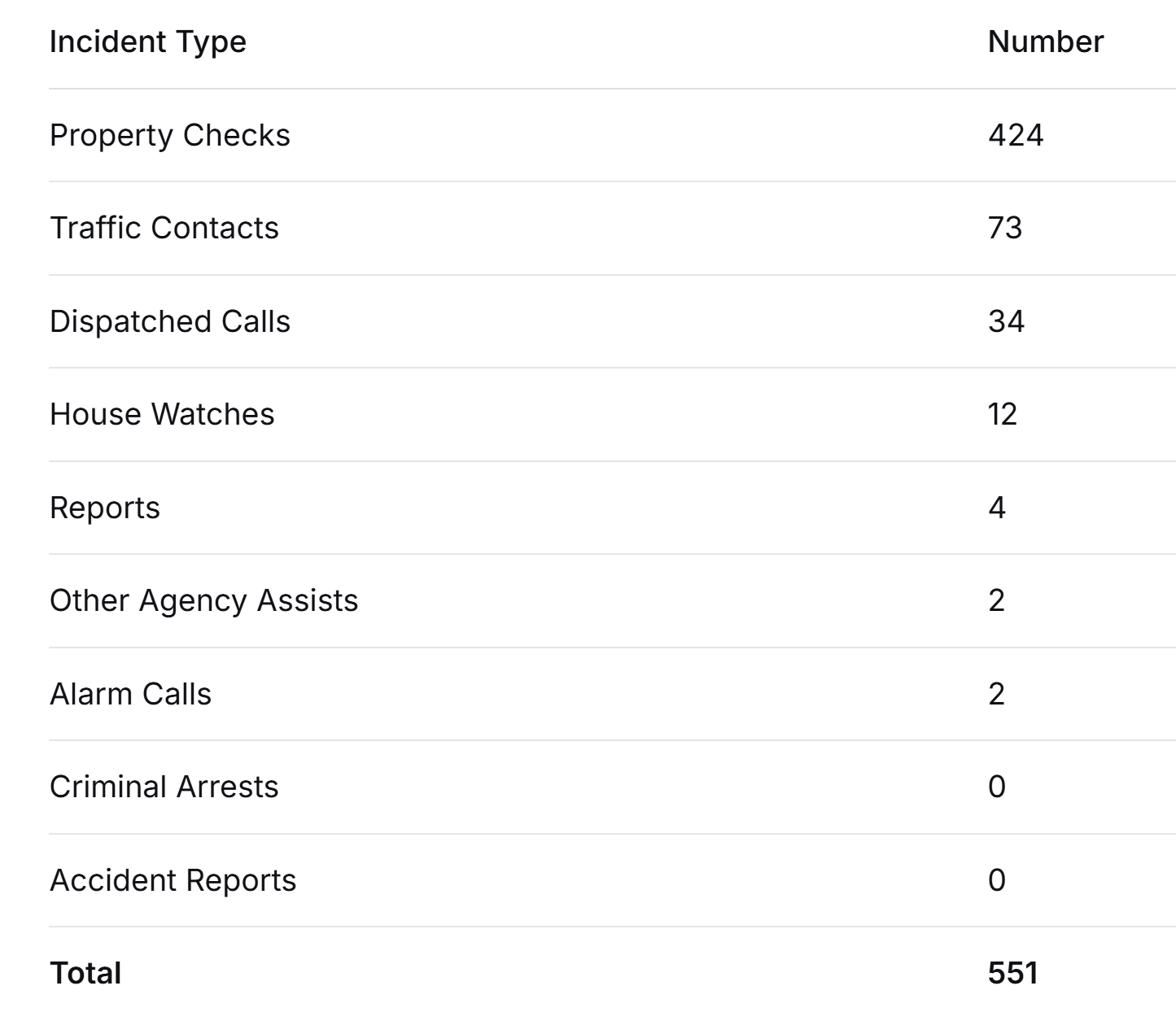Viewport: 1176px width, 1012px height.
Task: Click the number 4 in Reports row
Action: coord(996,508)
